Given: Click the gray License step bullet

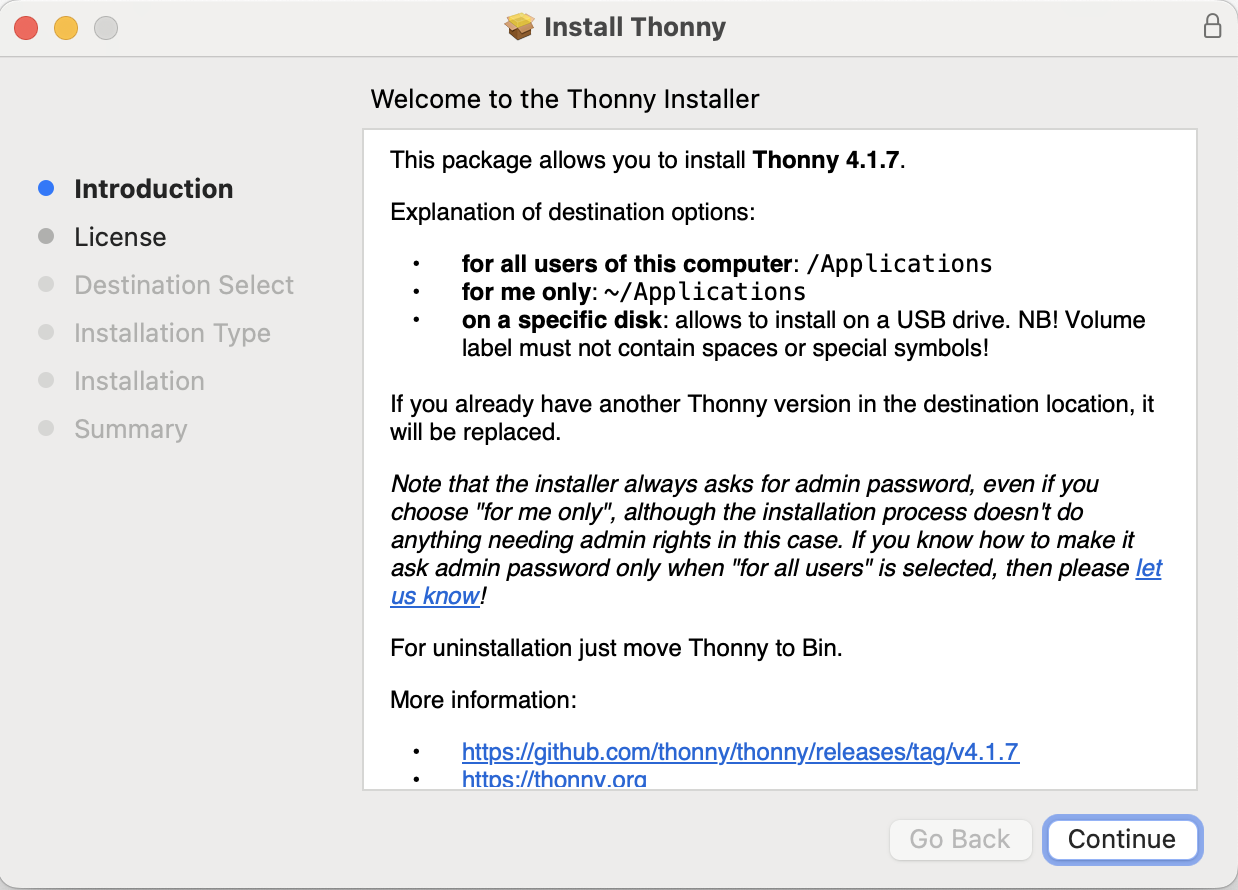Looking at the screenshot, I should pyautogui.click(x=45, y=236).
